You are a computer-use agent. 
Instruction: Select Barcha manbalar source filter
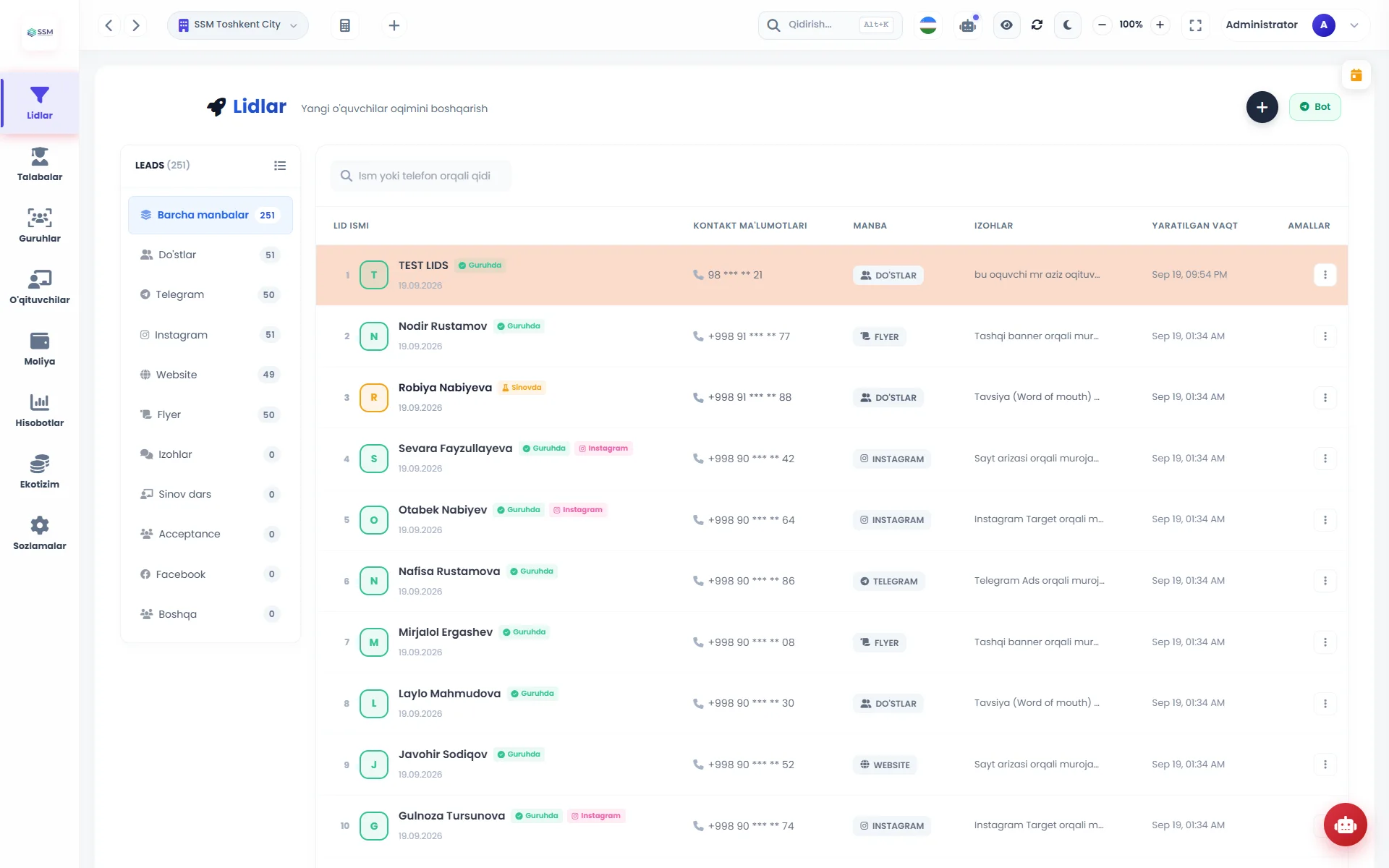click(x=211, y=215)
